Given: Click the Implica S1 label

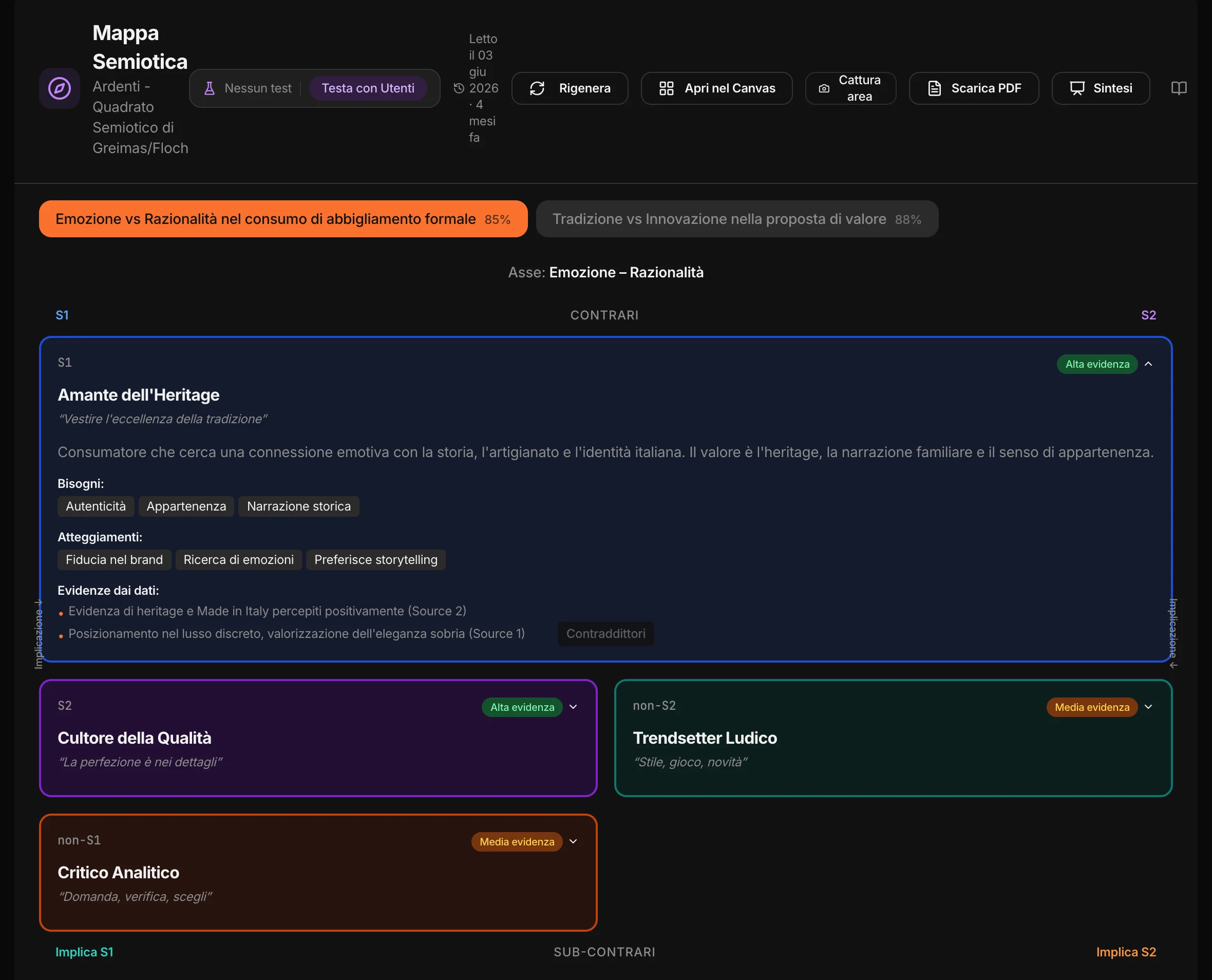Looking at the screenshot, I should (x=85, y=952).
